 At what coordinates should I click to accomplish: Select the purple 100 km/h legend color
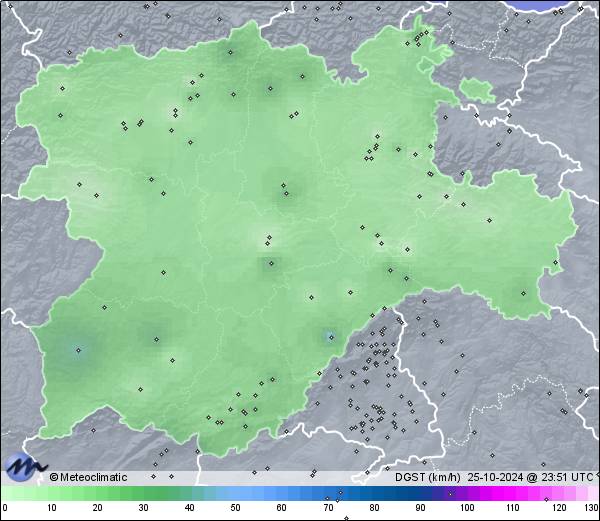point(466,494)
